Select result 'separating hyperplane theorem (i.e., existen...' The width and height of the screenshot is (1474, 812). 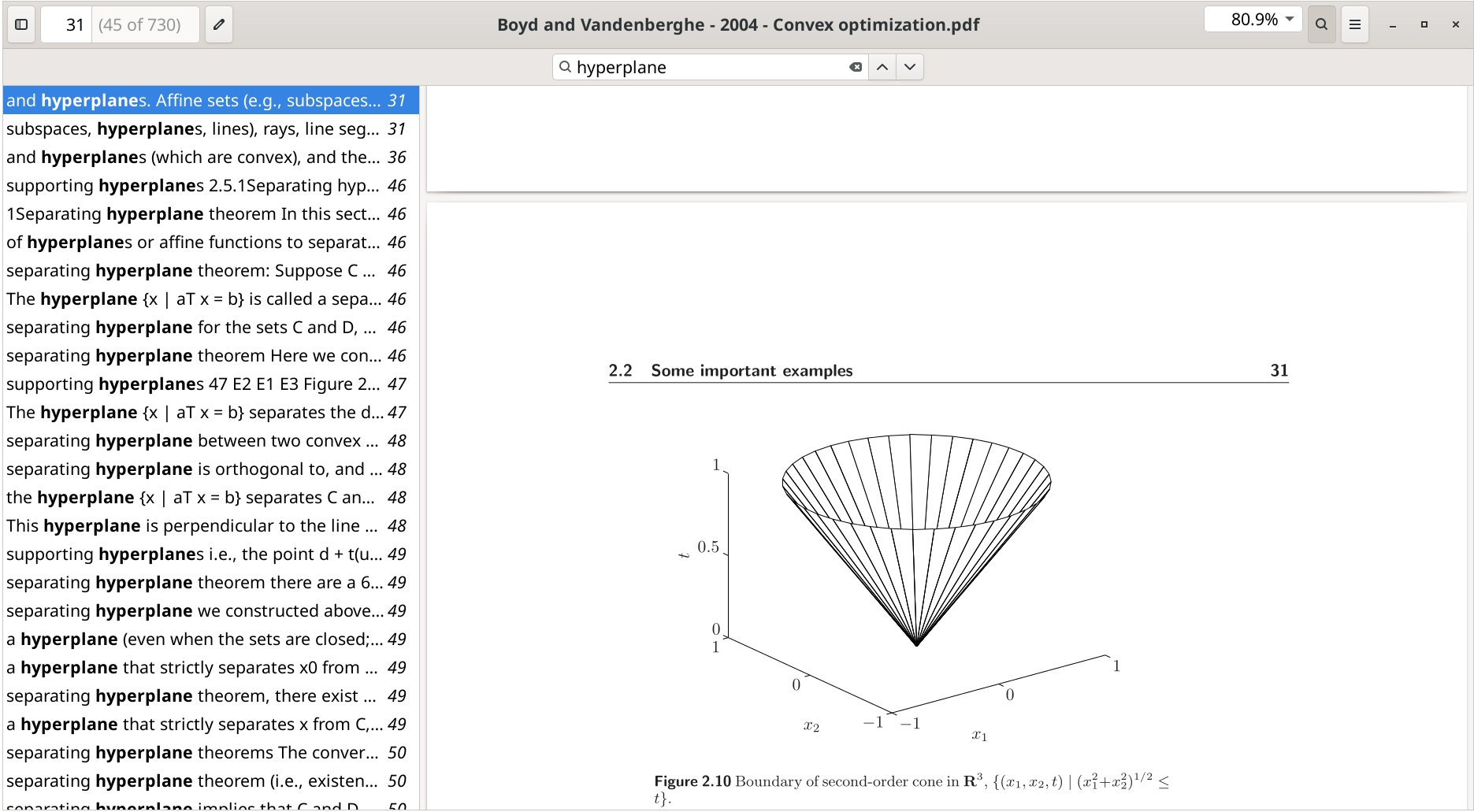[210, 781]
